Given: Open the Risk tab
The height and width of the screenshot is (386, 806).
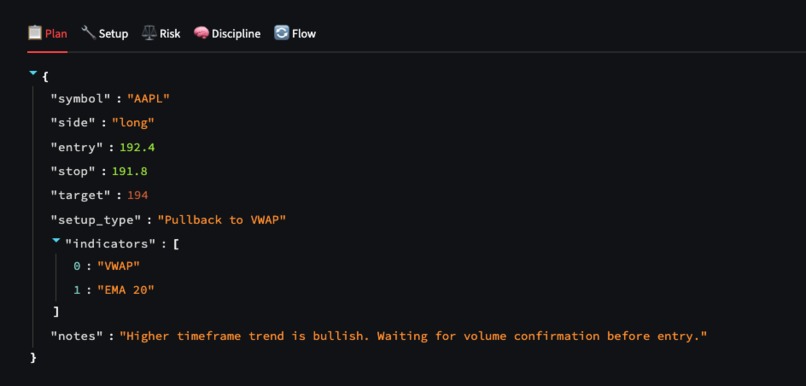Looking at the screenshot, I should [161, 34].
